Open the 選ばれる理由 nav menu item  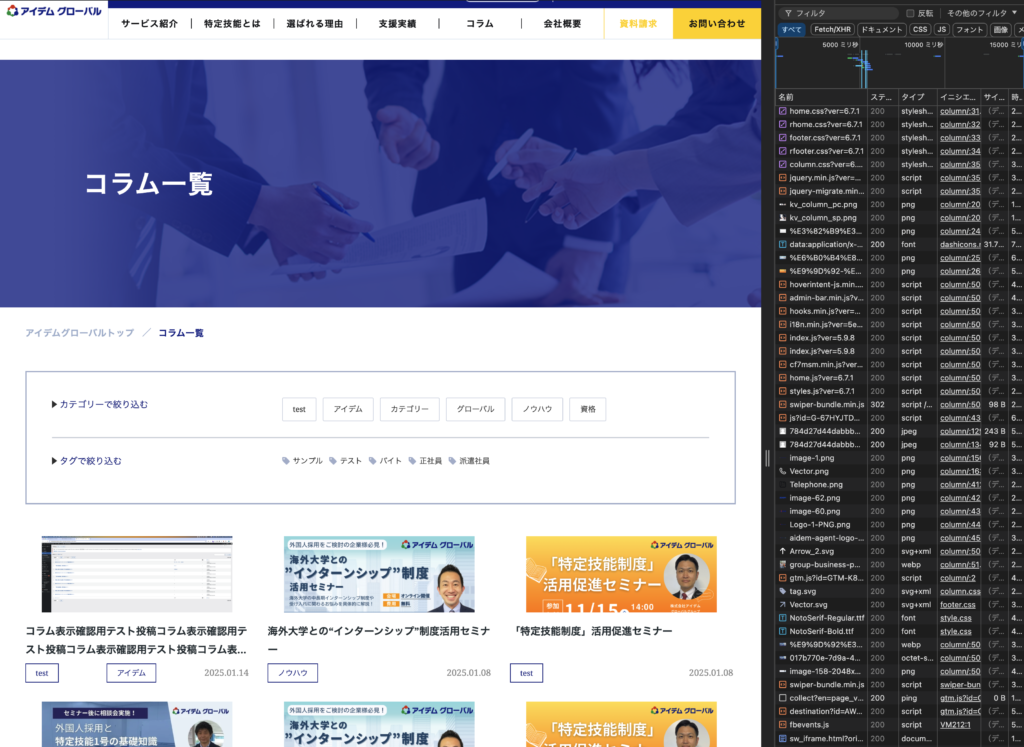314,24
